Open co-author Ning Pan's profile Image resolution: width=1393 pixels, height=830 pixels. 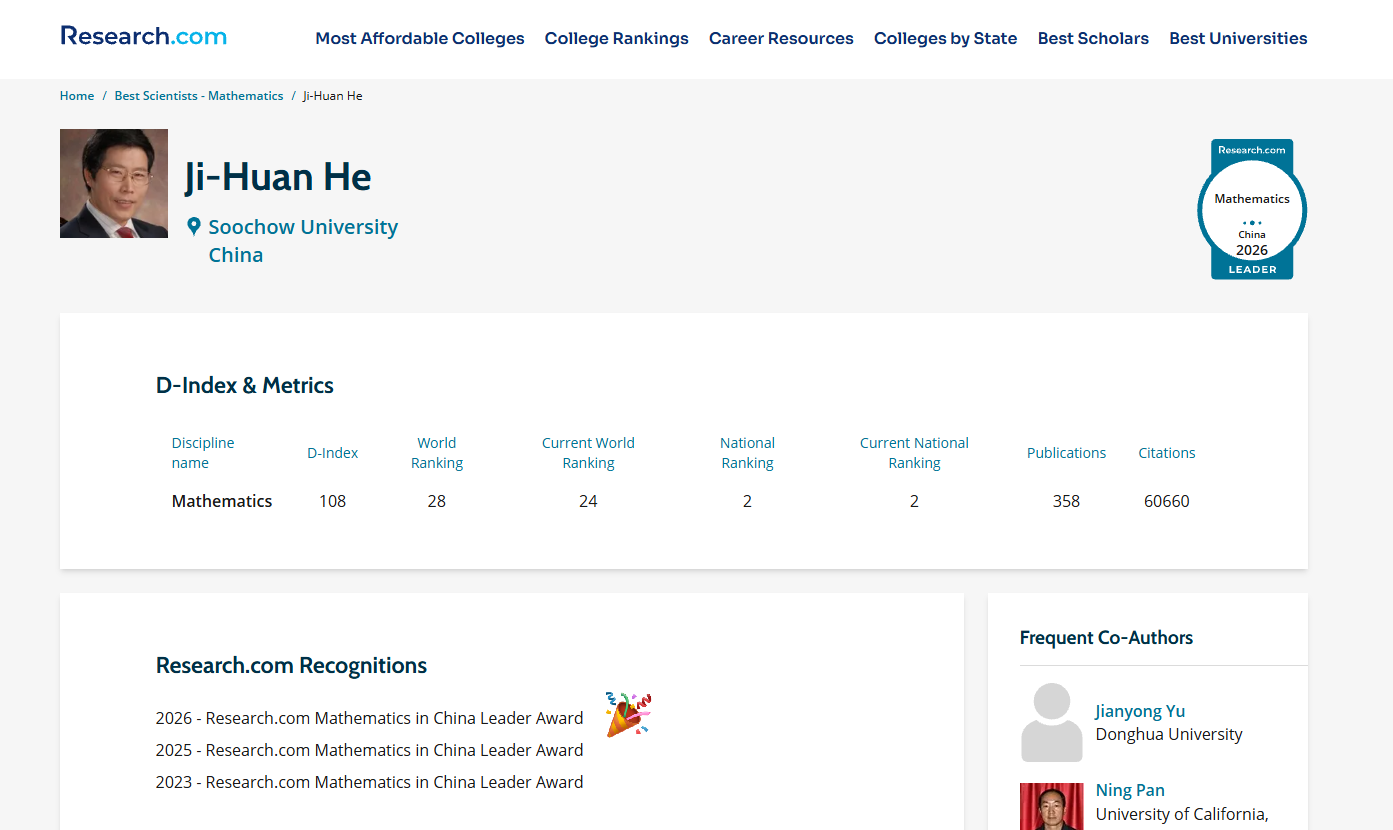pyautogui.click(x=1130, y=790)
